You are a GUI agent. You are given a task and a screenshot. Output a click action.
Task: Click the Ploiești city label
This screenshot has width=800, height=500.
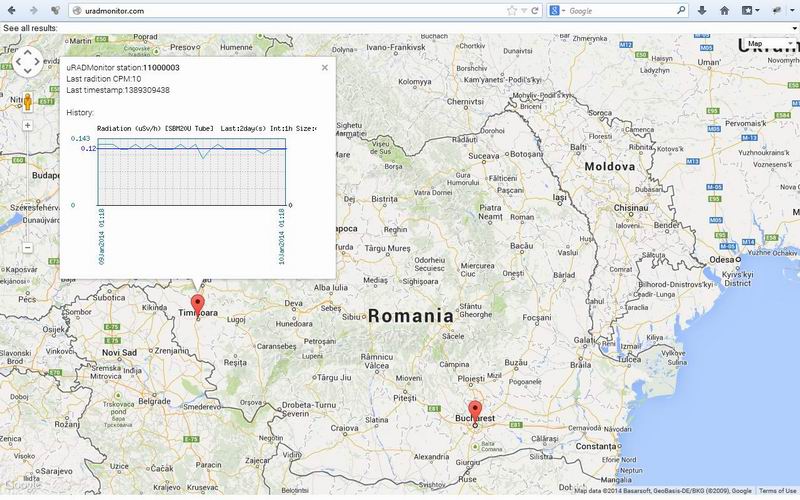[471, 379]
